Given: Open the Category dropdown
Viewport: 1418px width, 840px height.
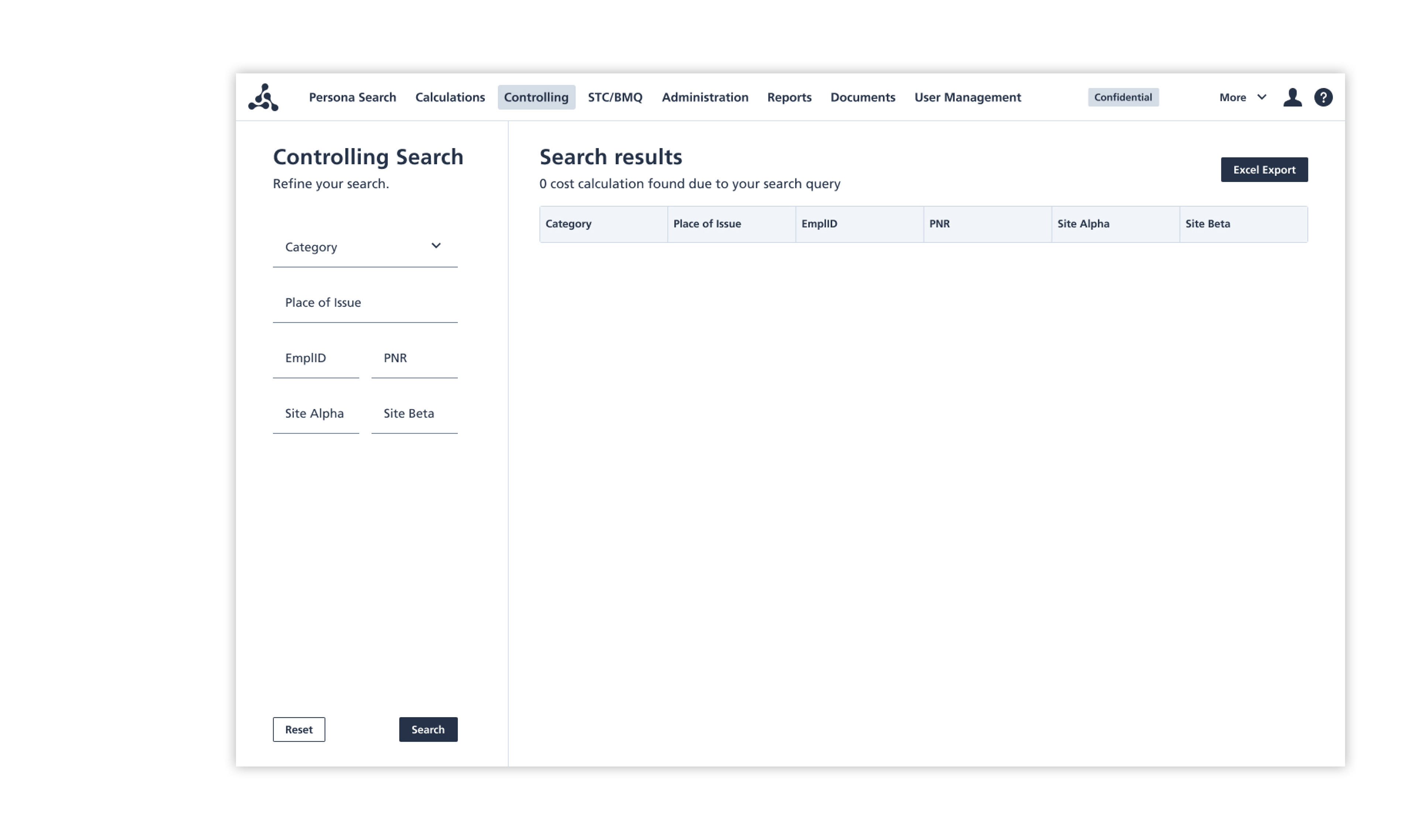Looking at the screenshot, I should (364, 247).
